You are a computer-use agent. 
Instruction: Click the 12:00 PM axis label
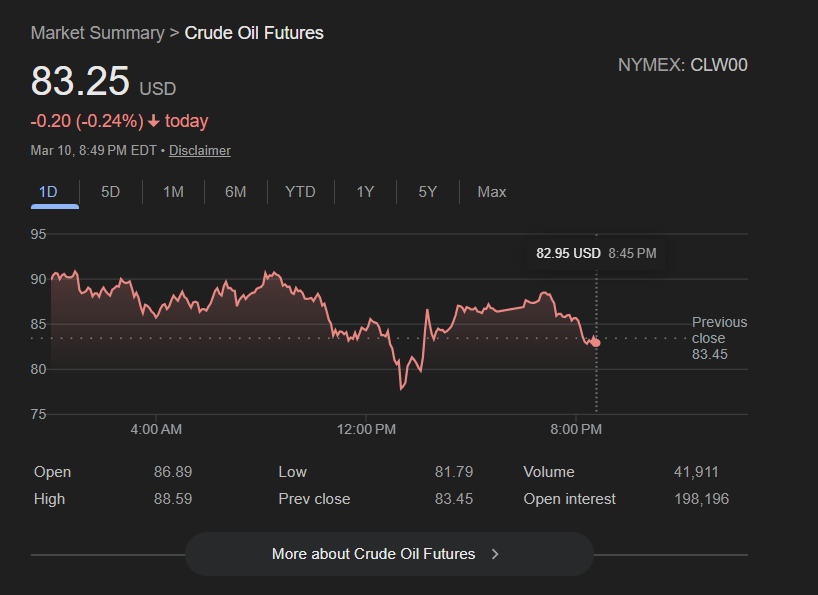[366, 429]
